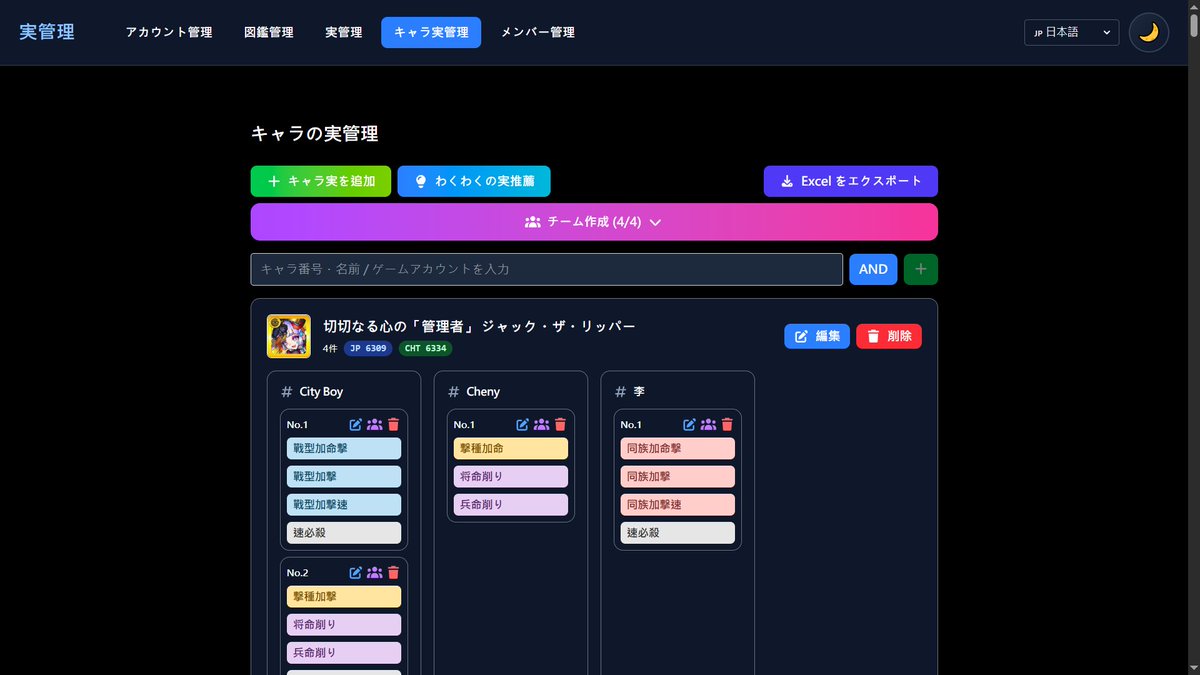Click the City Boy account header
Image resolution: width=1200 pixels, height=675 pixels.
[312, 391]
